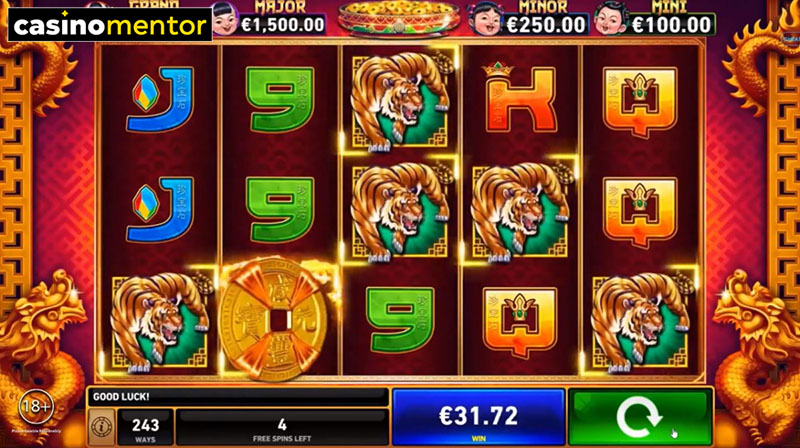Select the Mini €100.00 jackpot

(x=656, y=18)
